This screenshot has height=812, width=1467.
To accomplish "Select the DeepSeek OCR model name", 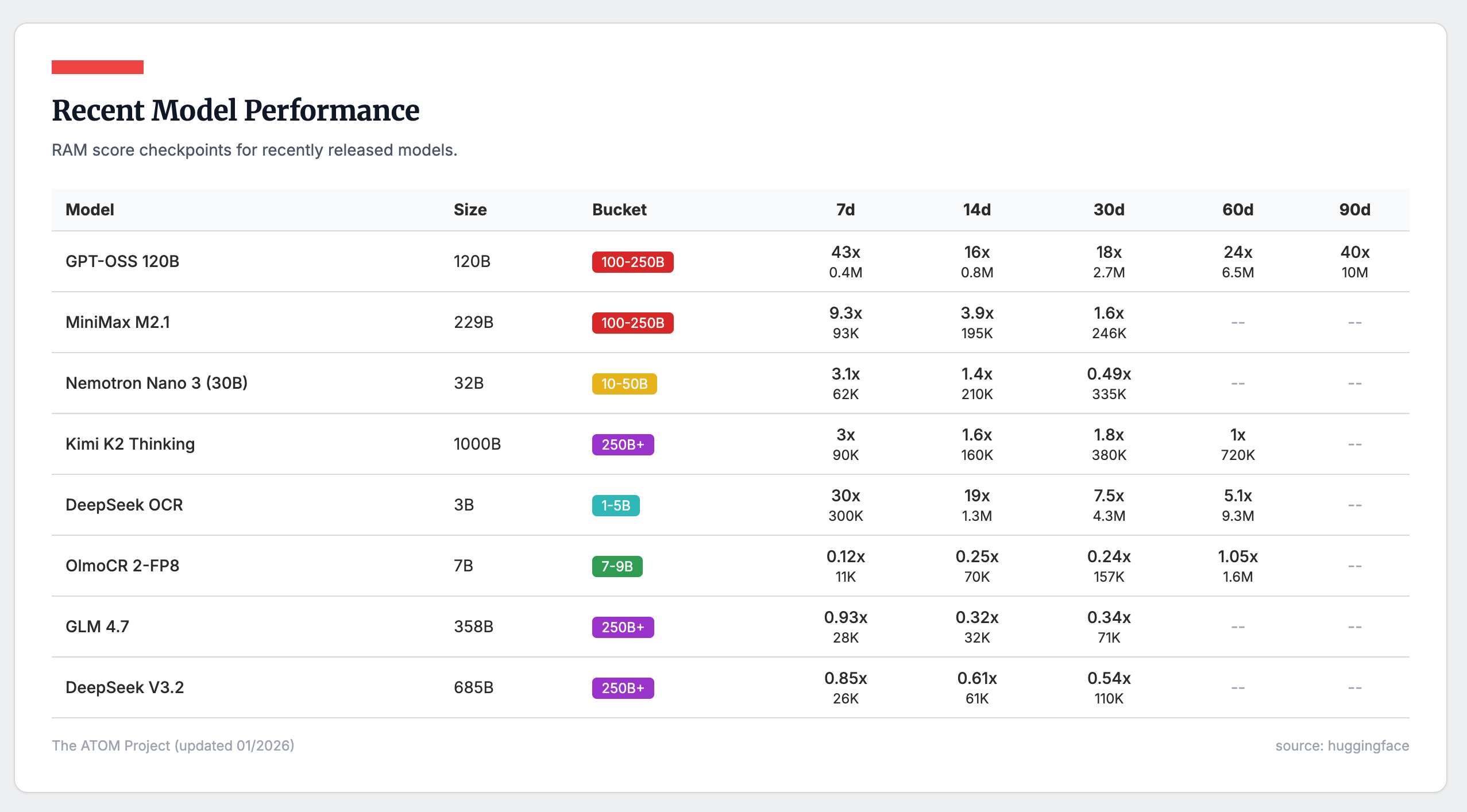I will click(x=124, y=505).
